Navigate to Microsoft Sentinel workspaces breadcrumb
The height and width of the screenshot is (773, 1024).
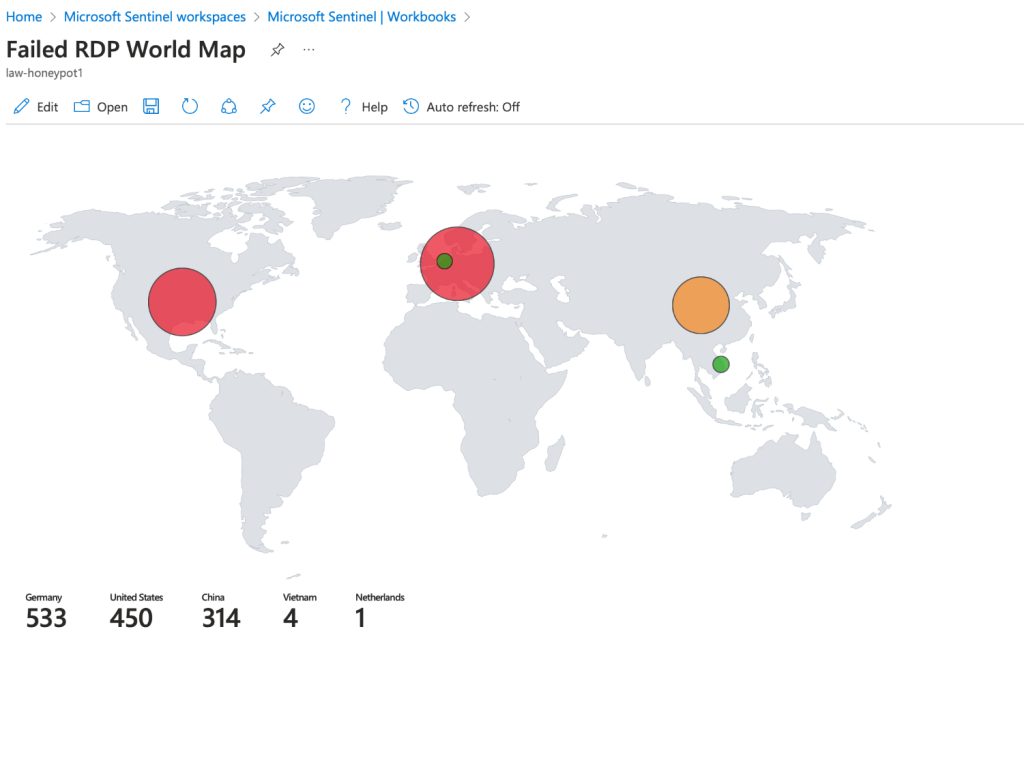pos(154,17)
